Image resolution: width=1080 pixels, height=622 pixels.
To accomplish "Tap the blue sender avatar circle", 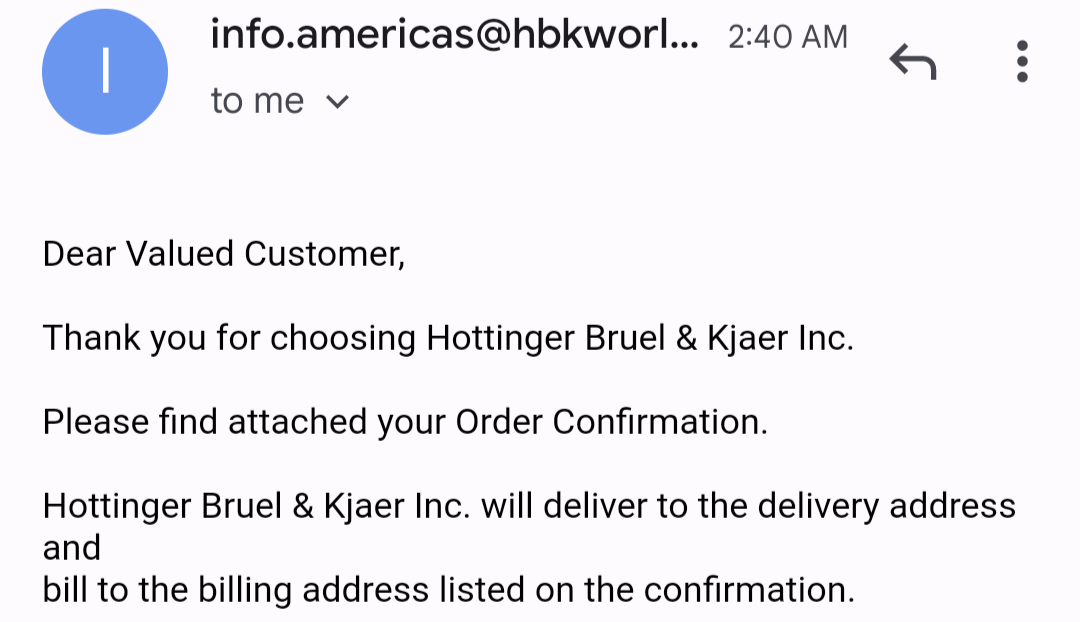I will [x=105, y=72].
